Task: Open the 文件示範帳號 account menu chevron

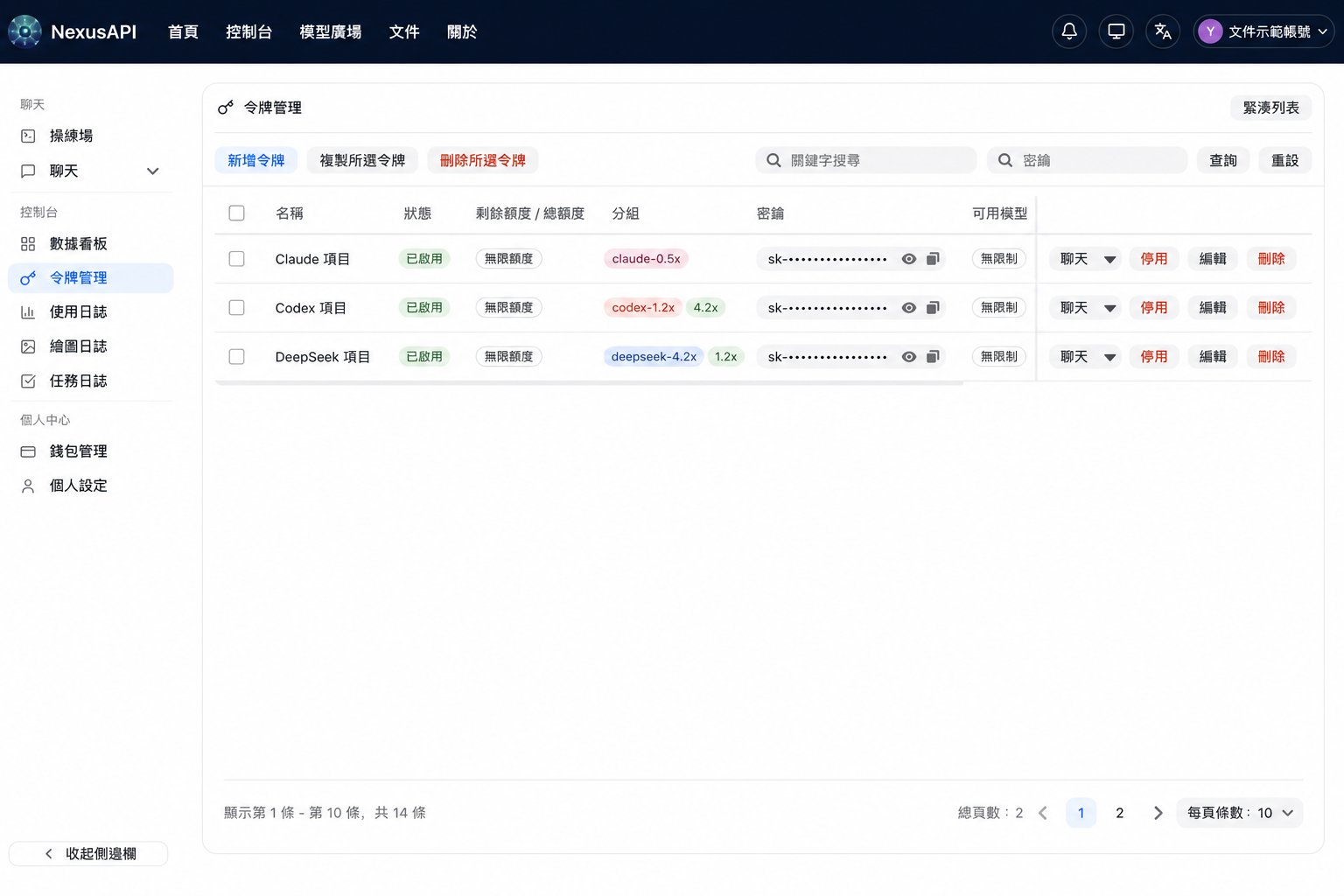Action: 1323,31
